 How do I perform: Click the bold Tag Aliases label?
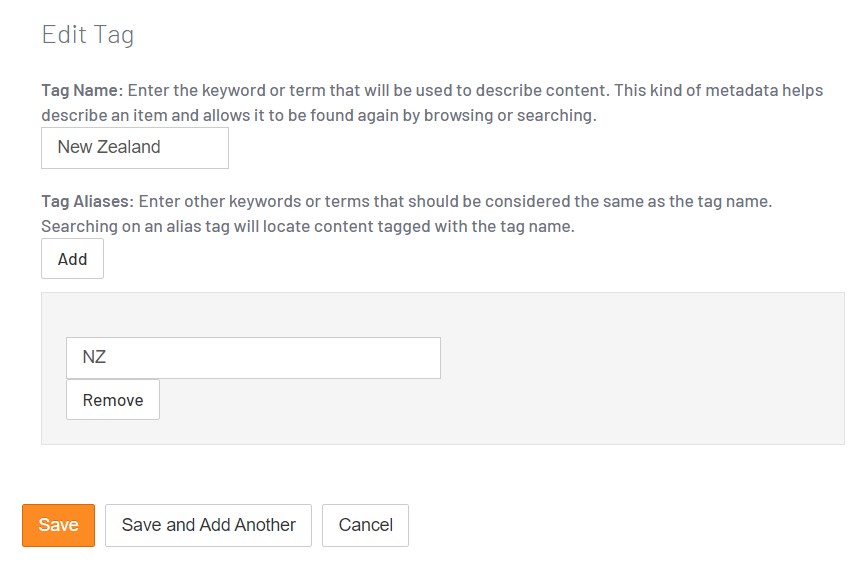86,201
